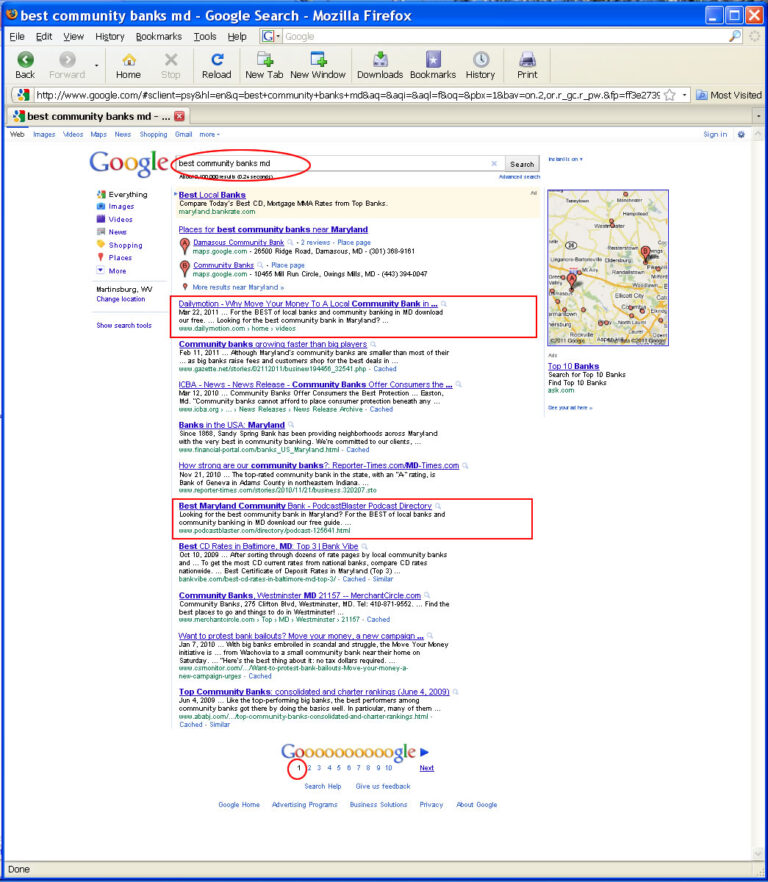Screen dimensions: 768x882
Task: Bookmark the page with the address-bar star
Action: 670,95
